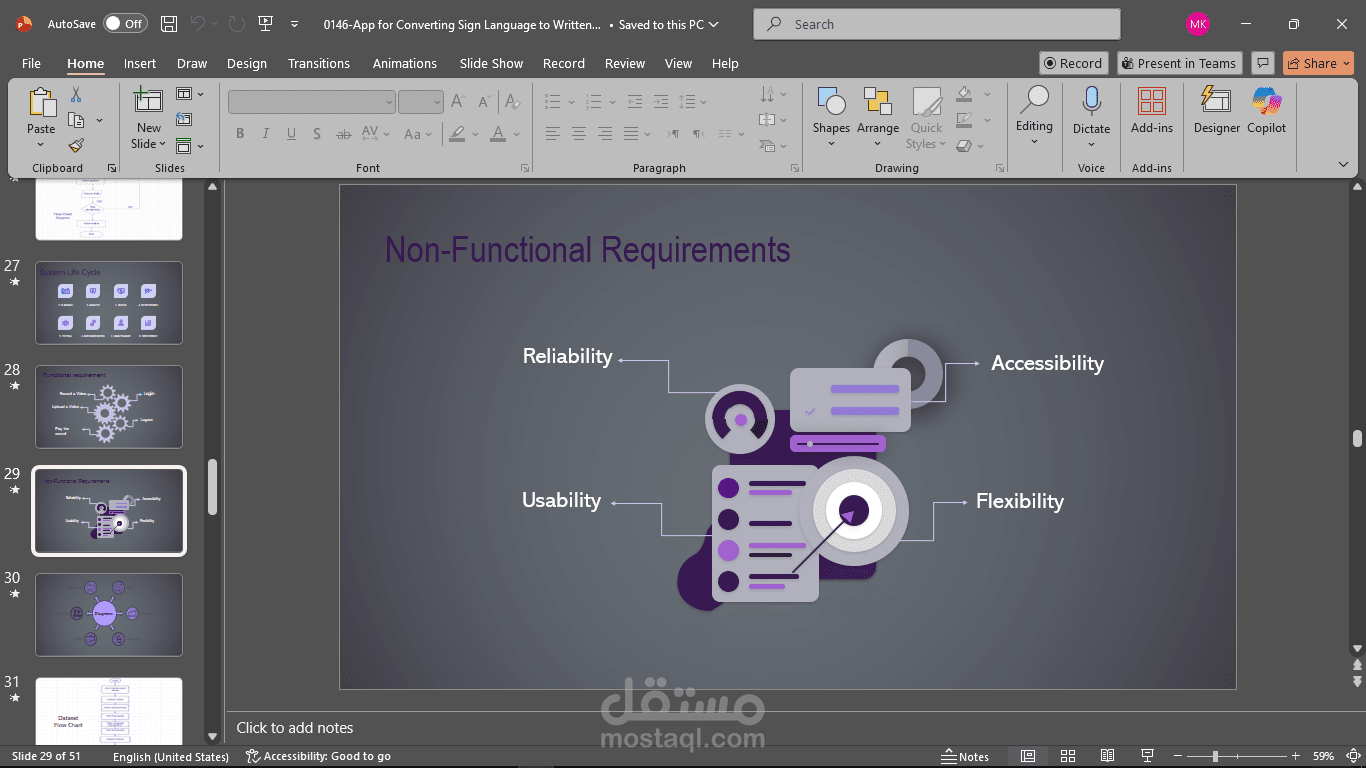Switch to Reading View
Viewport: 1366px width, 768px height.
(1107, 756)
